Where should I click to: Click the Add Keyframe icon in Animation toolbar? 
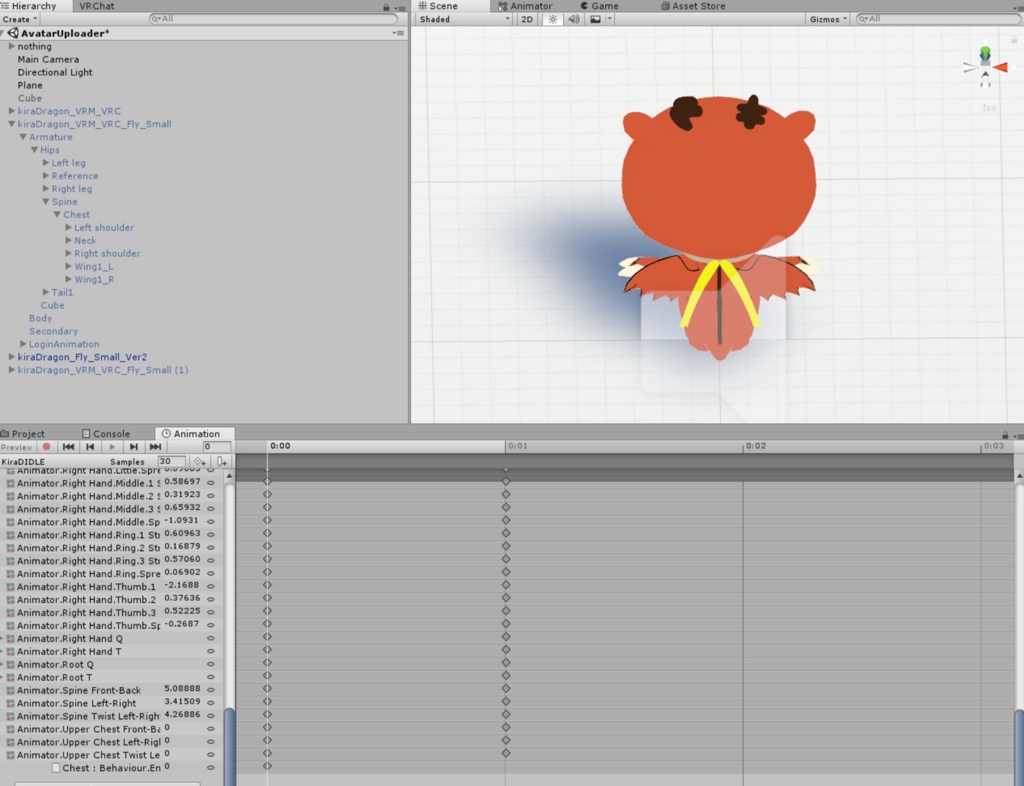tap(198, 461)
